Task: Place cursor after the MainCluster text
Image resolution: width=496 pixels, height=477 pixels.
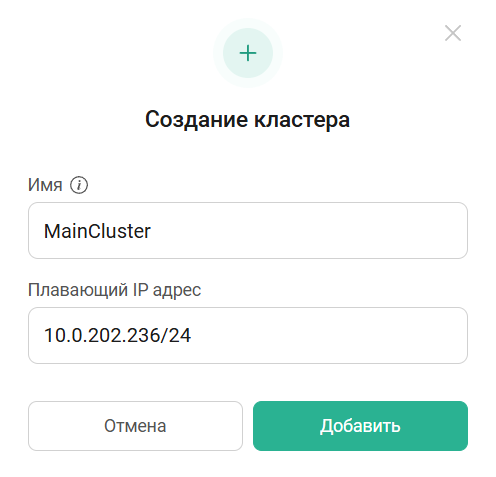Action: tap(152, 231)
